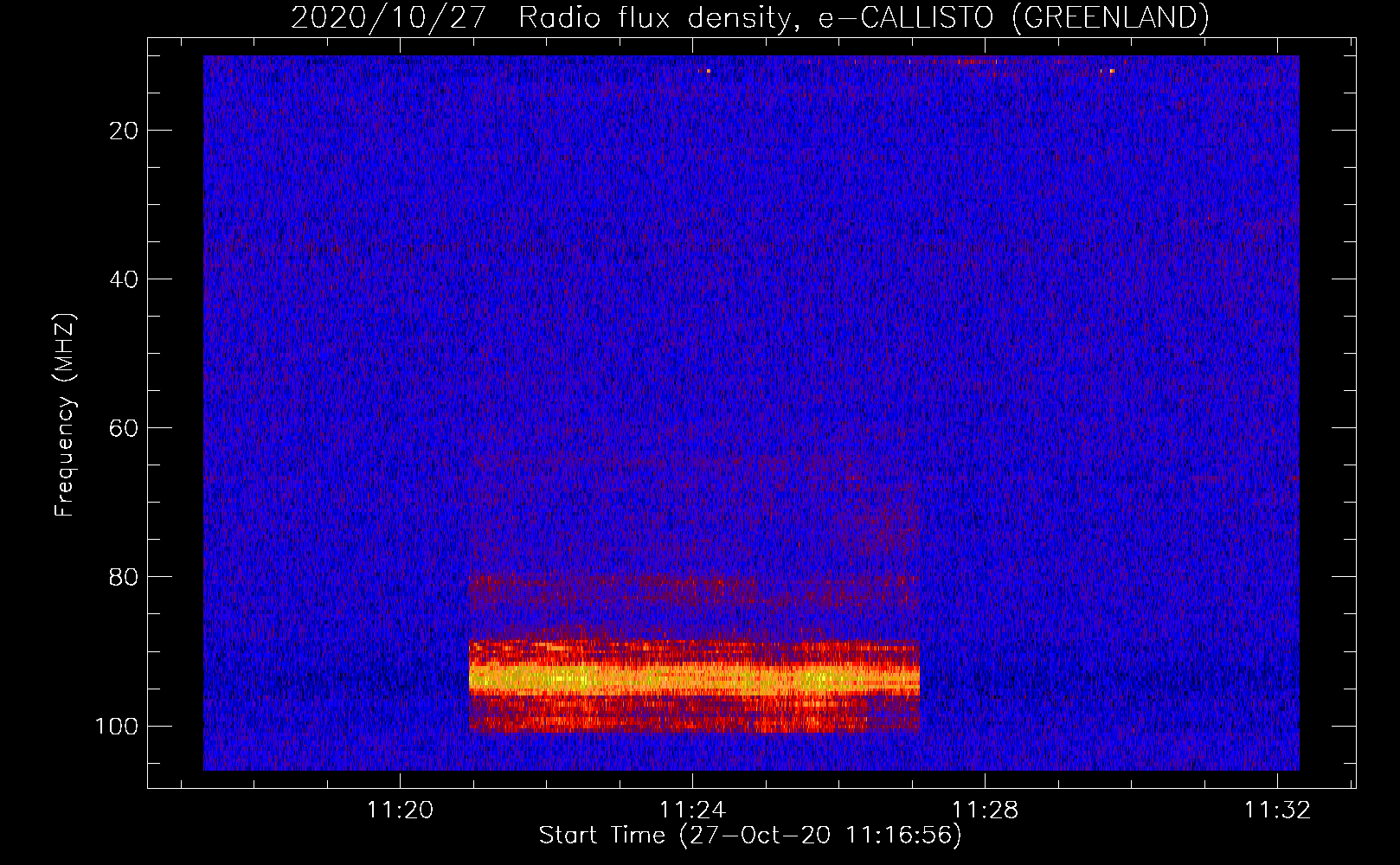Click the red striped band near 100 MHz
Image resolution: width=1400 pixels, height=865 pixels.
[x=694, y=714]
